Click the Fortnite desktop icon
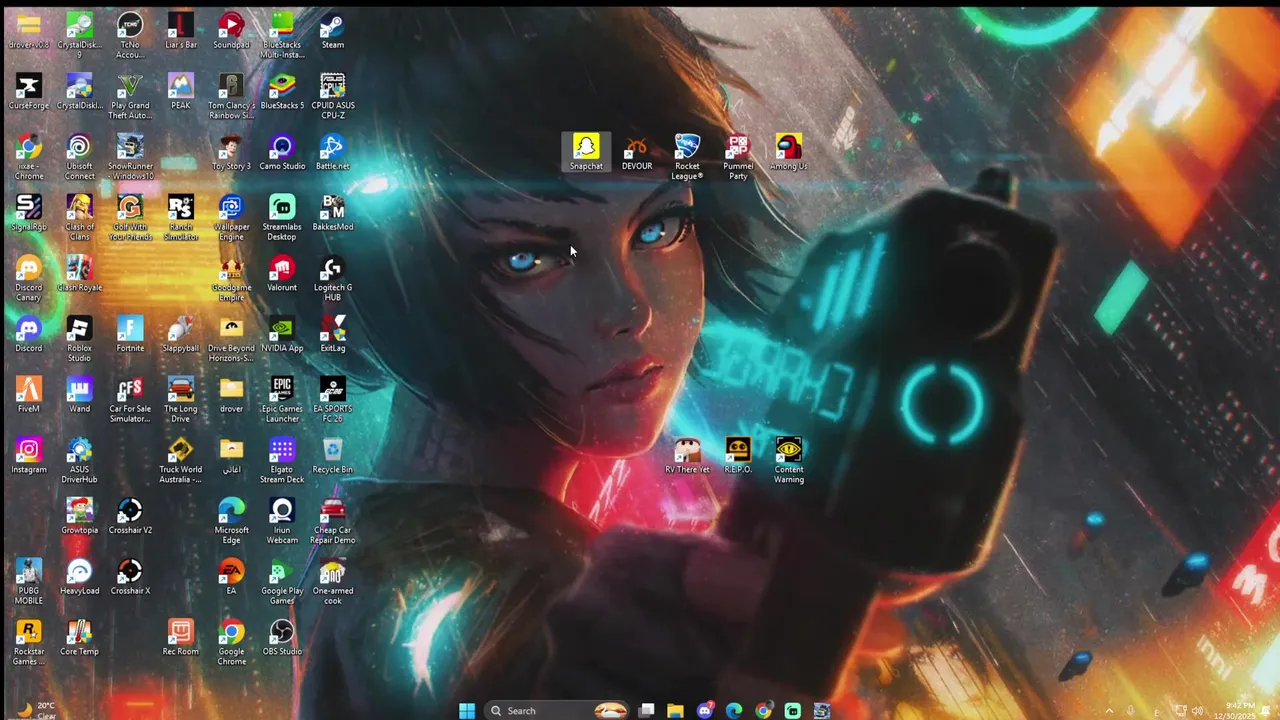This screenshot has height=720, width=1280. [x=130, y=335]
